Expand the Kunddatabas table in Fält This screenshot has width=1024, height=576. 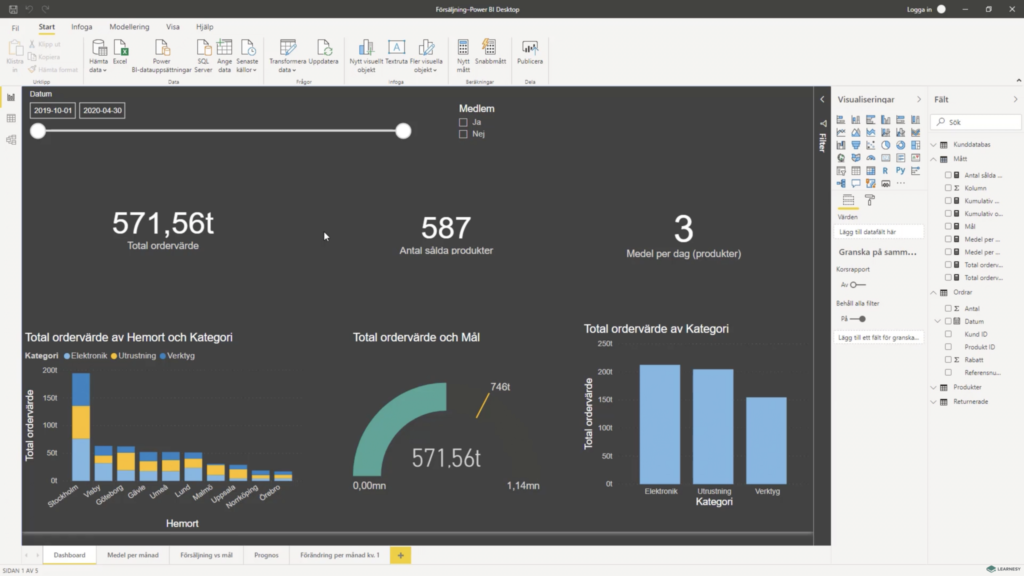[933, 144]
